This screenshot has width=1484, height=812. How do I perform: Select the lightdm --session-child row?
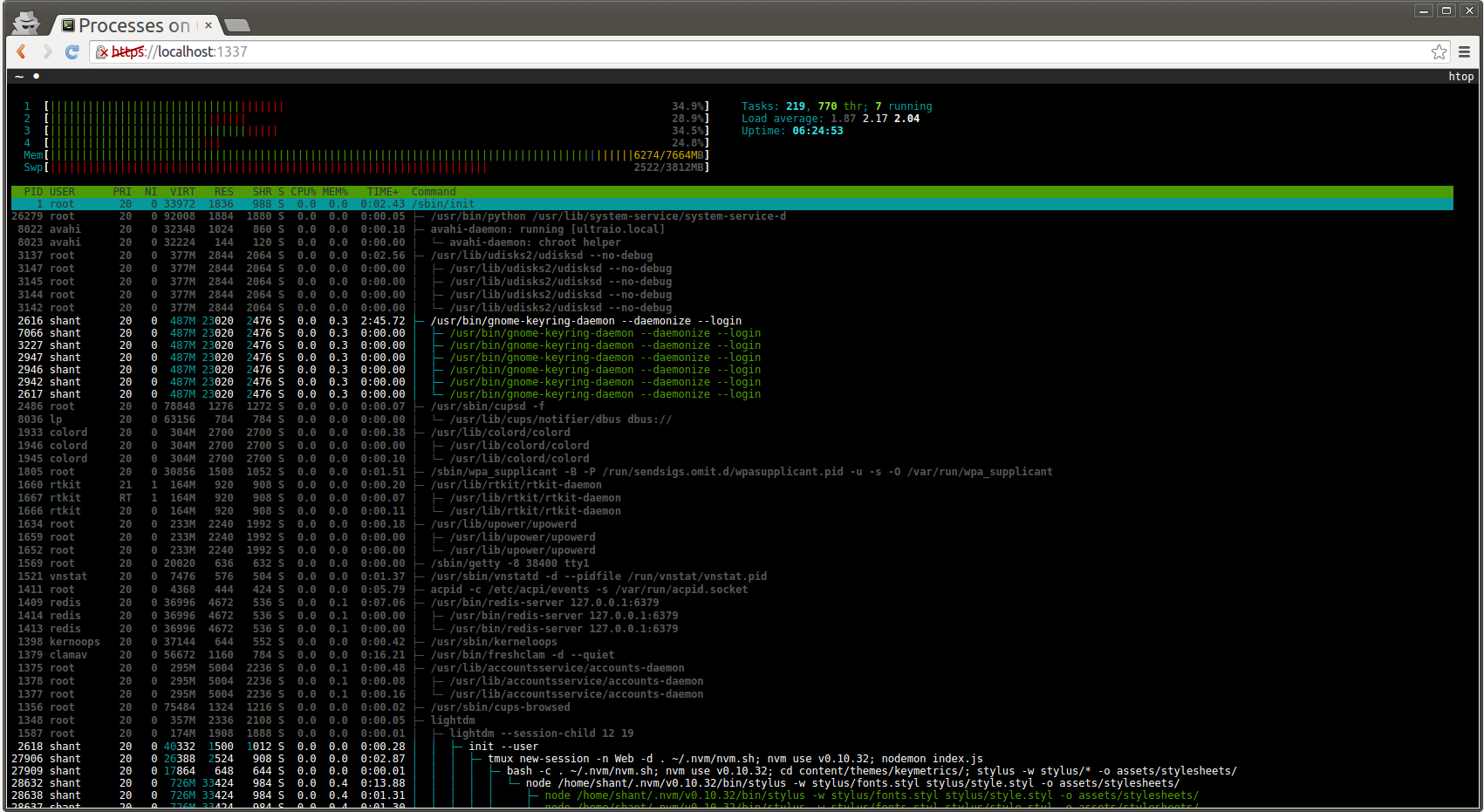(x=732, y=734)
